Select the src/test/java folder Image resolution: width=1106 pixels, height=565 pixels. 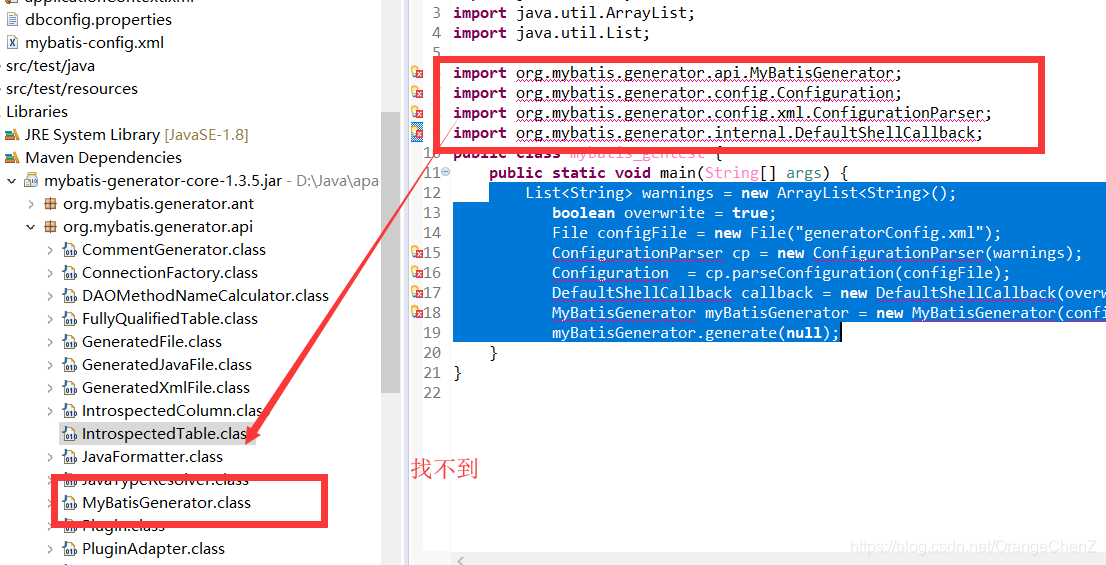tap(50, 66)
